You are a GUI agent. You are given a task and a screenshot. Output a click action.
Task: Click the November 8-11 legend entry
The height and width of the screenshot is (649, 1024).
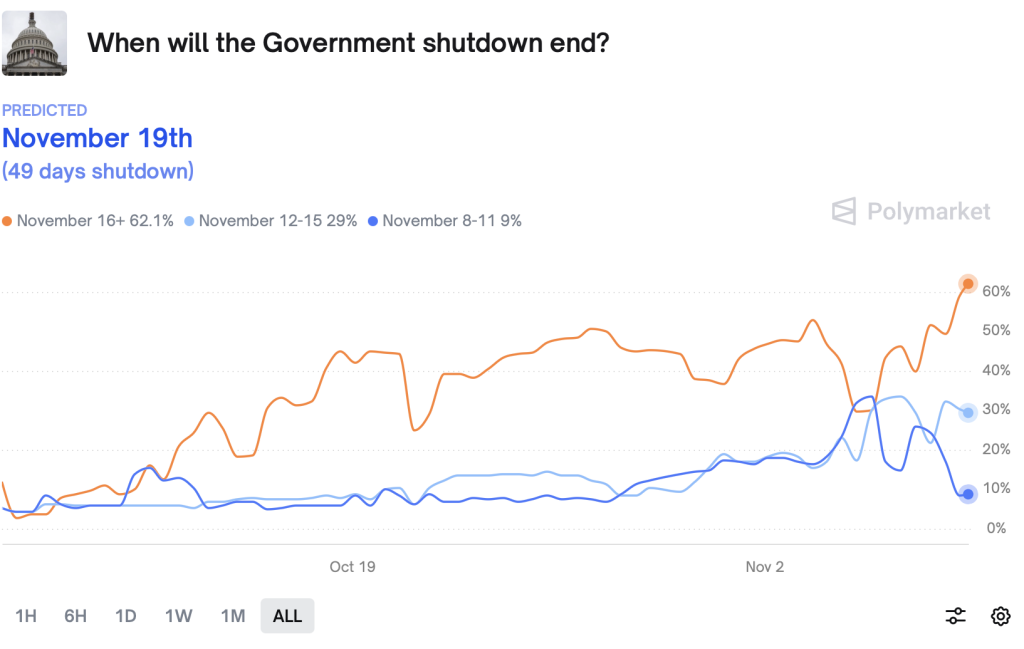click(446, 221)
